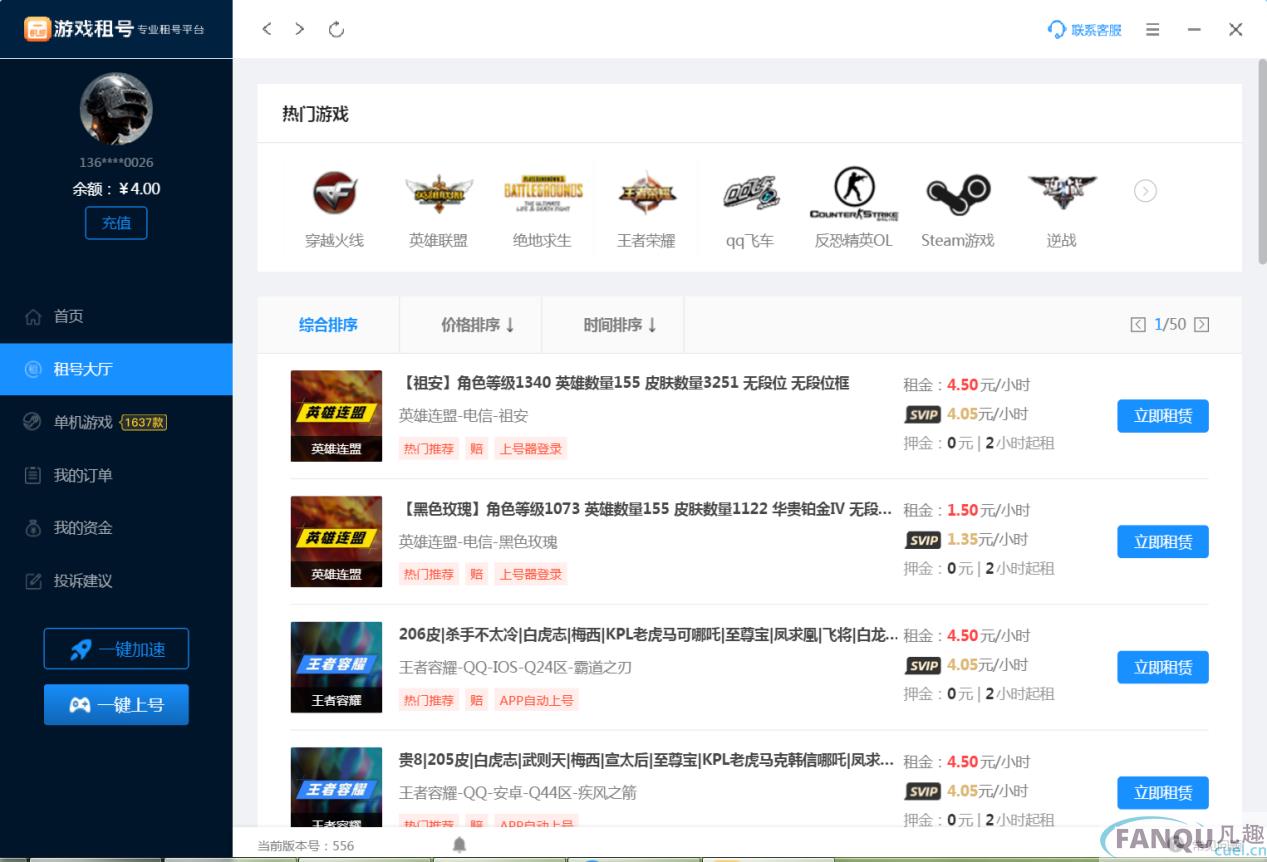Click the 游戏租号 logo
This screenshot has width=1267, height=862.
116,29
